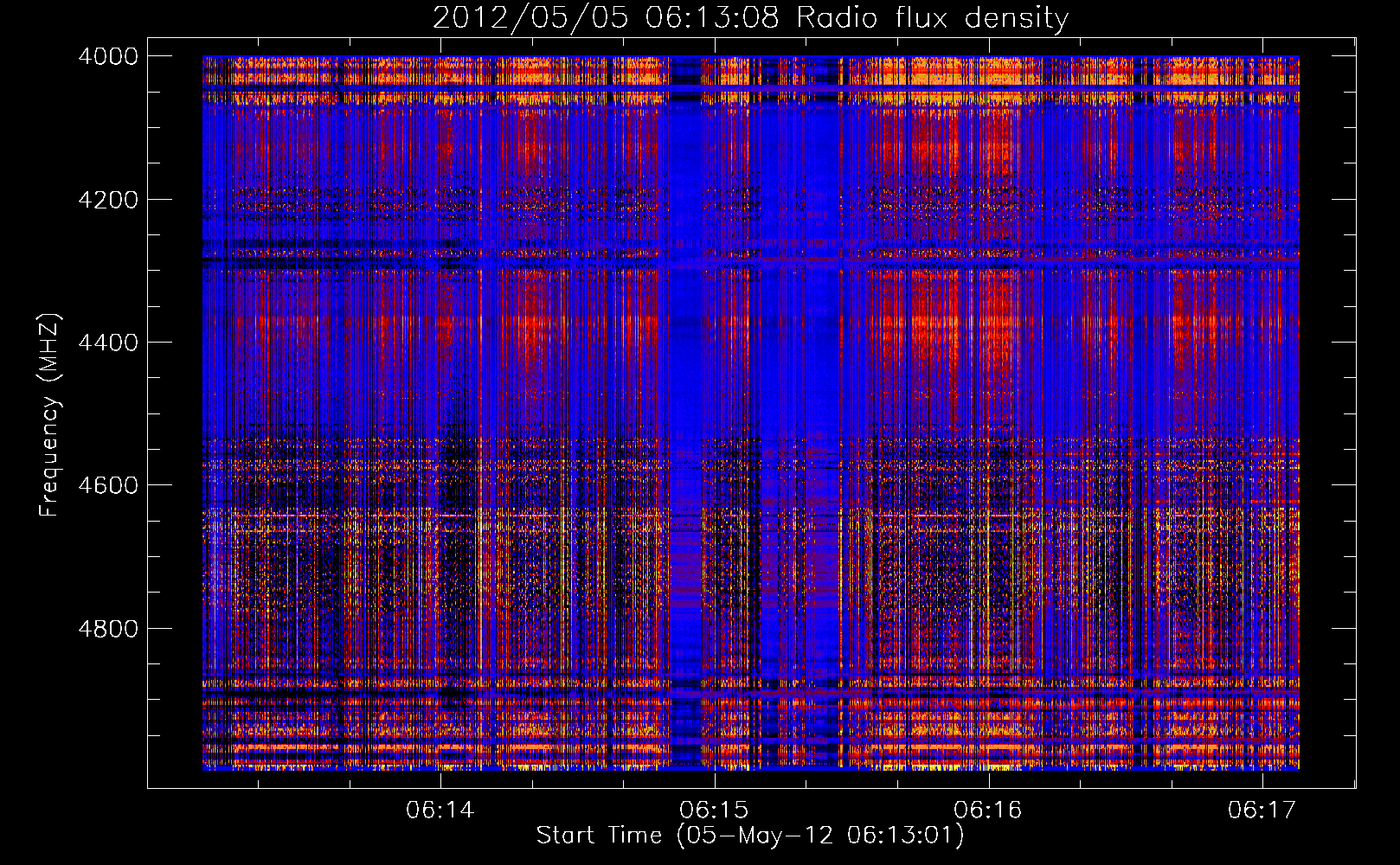
Task: Click the "Start Time (05-May-12 06:13:01)" label
Action: [x=750, y=836]
